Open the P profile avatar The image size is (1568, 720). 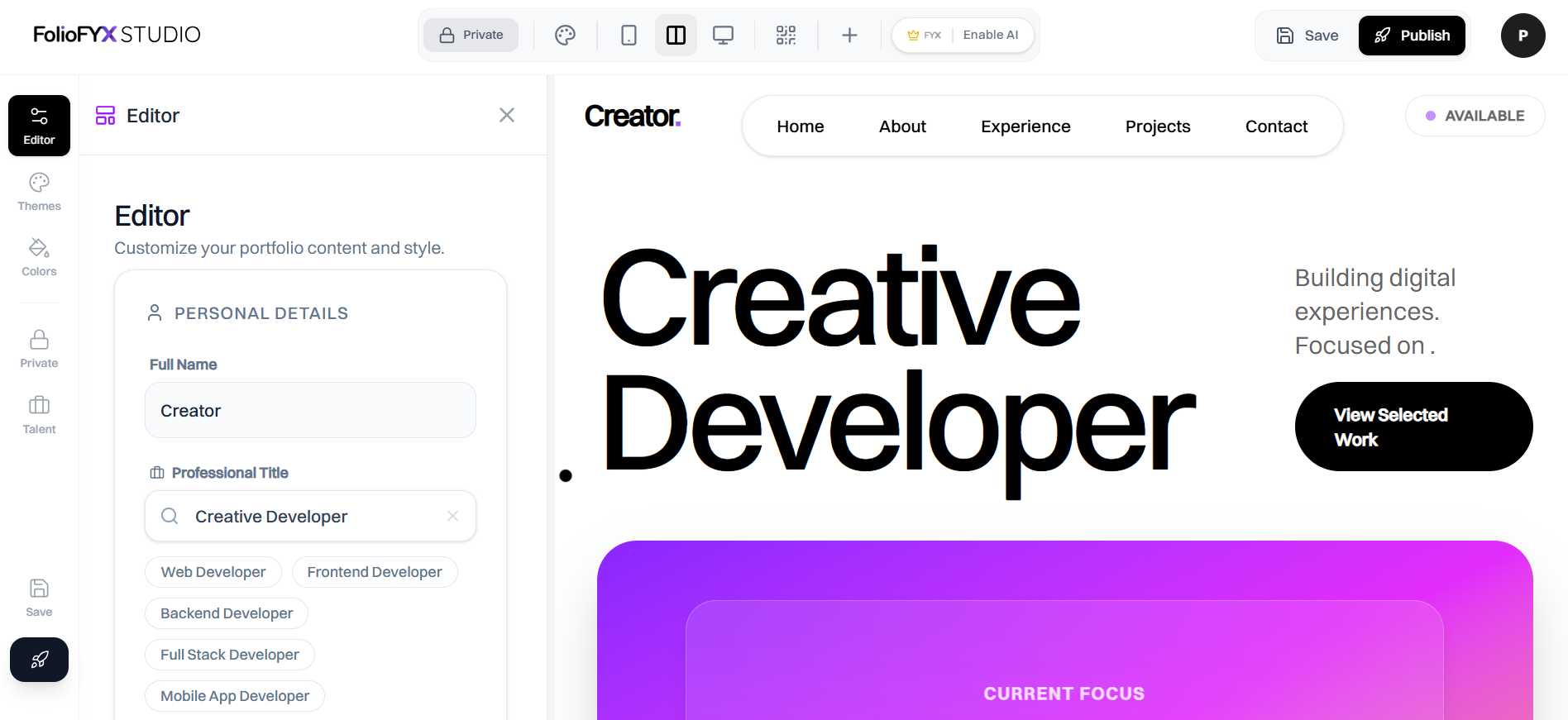click(x=1523, y=36)
